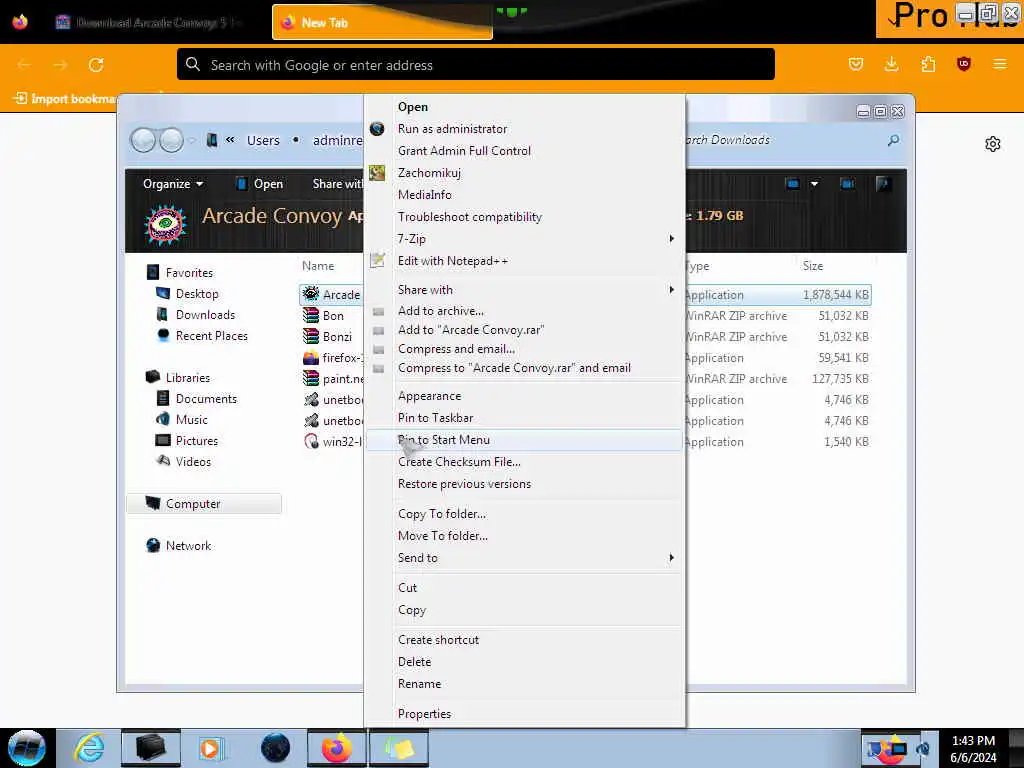Select Network in navigation pane
Screen dimensions: 1024x768
178,545
